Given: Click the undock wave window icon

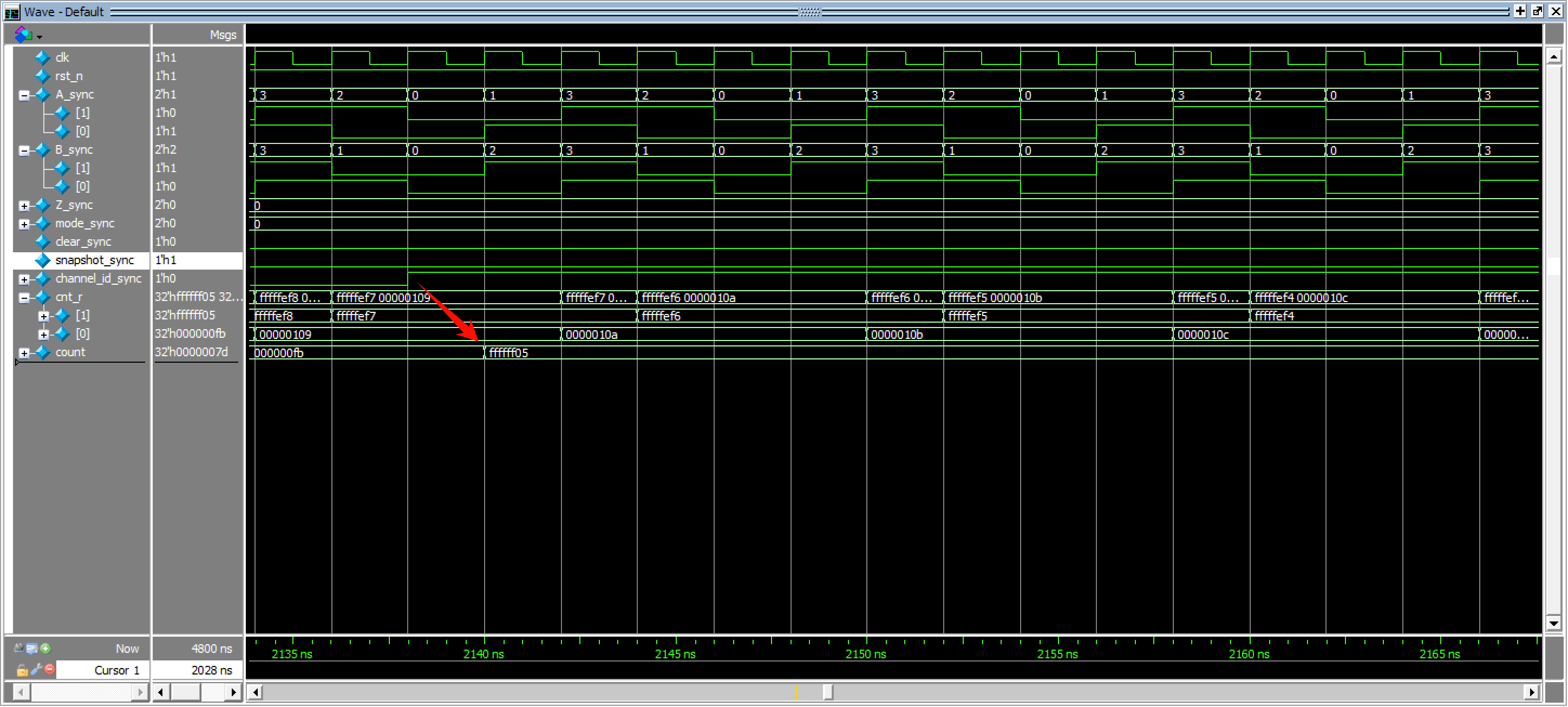Looking at the screenshot, I should (x=1538, y=11).
